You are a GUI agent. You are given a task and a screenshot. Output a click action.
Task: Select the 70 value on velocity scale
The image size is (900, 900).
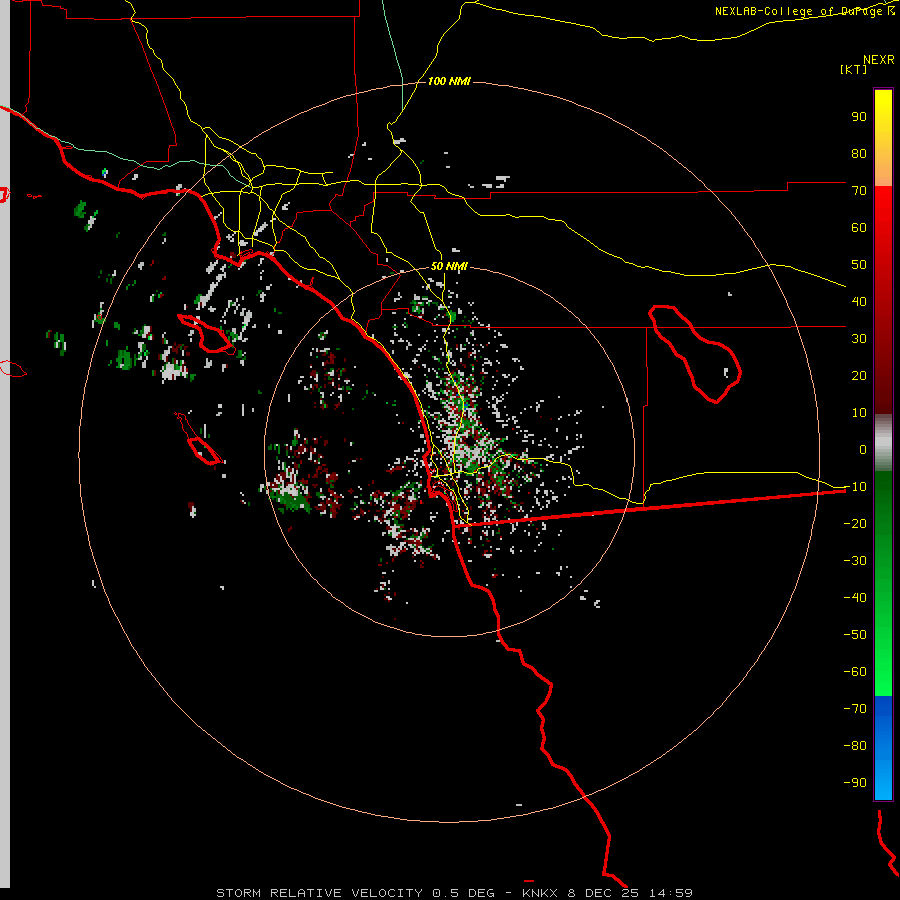(x=859, y=191)
